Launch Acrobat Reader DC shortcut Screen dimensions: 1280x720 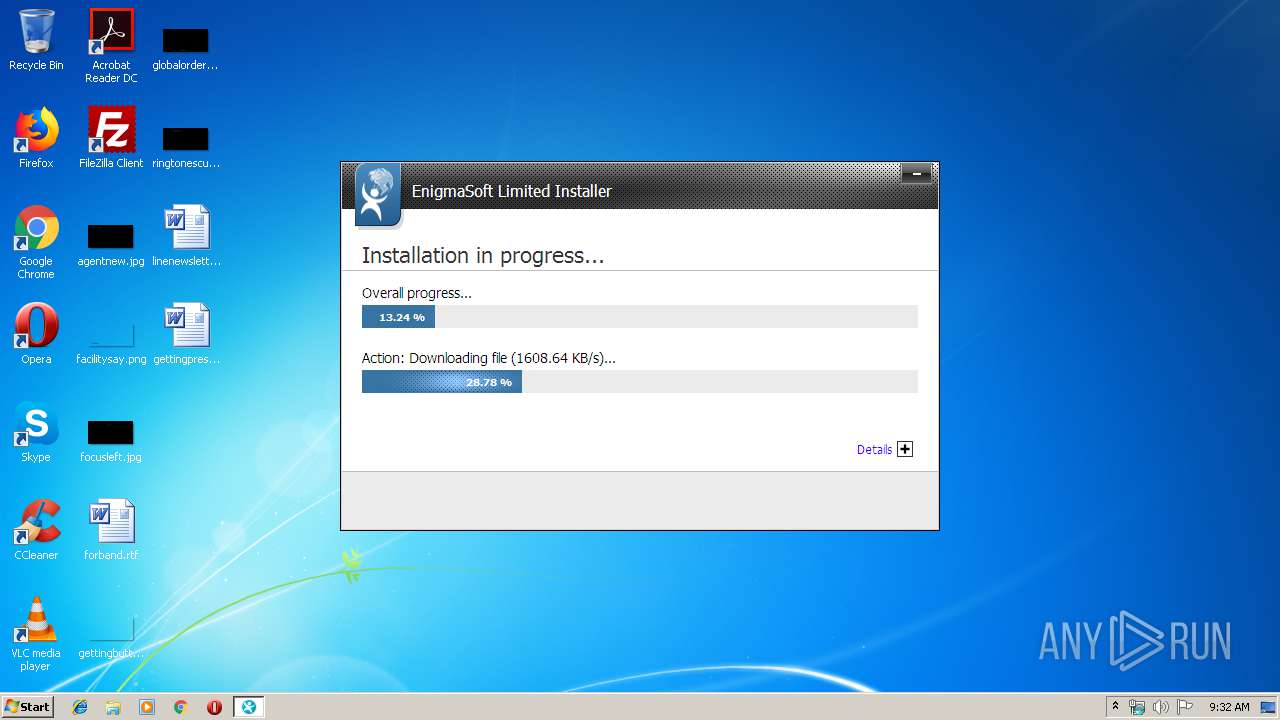[x=111, y=45]
